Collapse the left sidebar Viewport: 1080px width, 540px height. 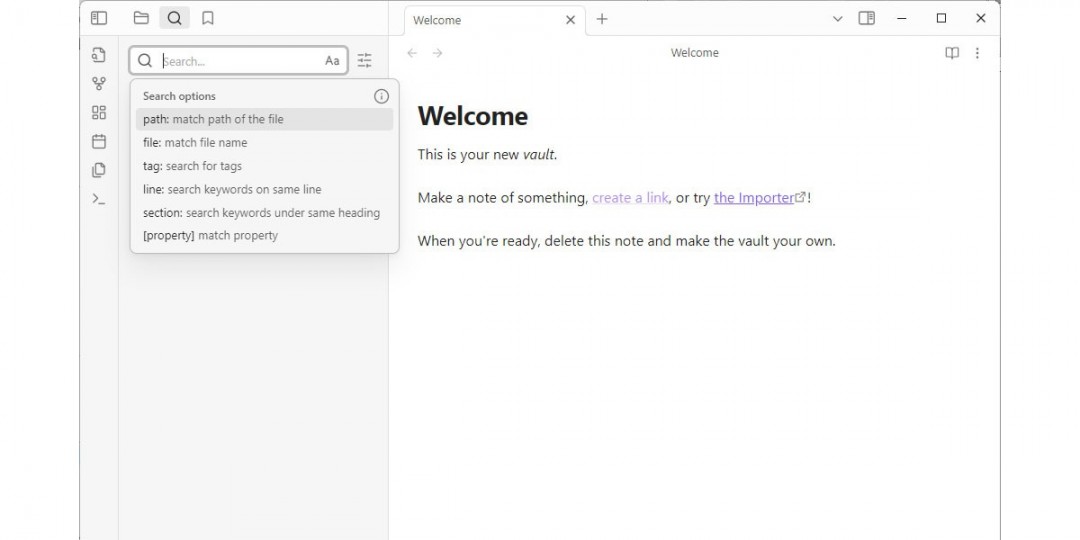(99, 18)
